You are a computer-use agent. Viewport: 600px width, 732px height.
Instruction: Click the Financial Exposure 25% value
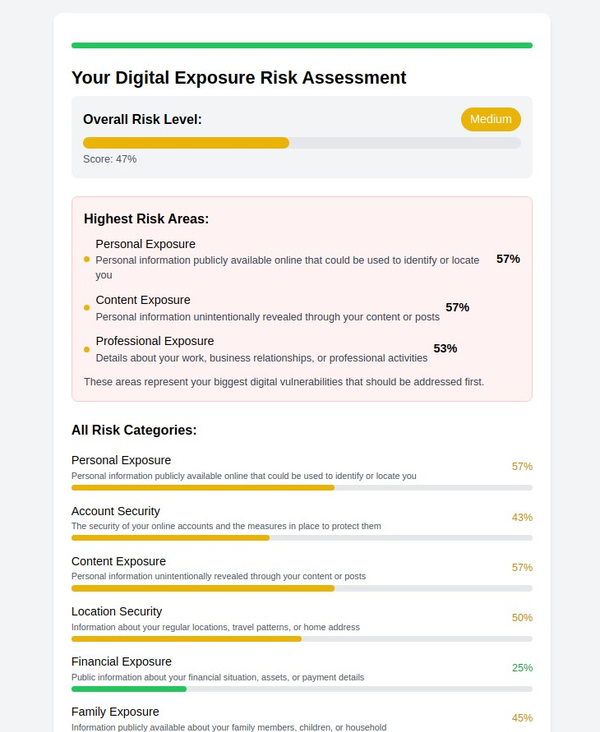tap(522, 668)
